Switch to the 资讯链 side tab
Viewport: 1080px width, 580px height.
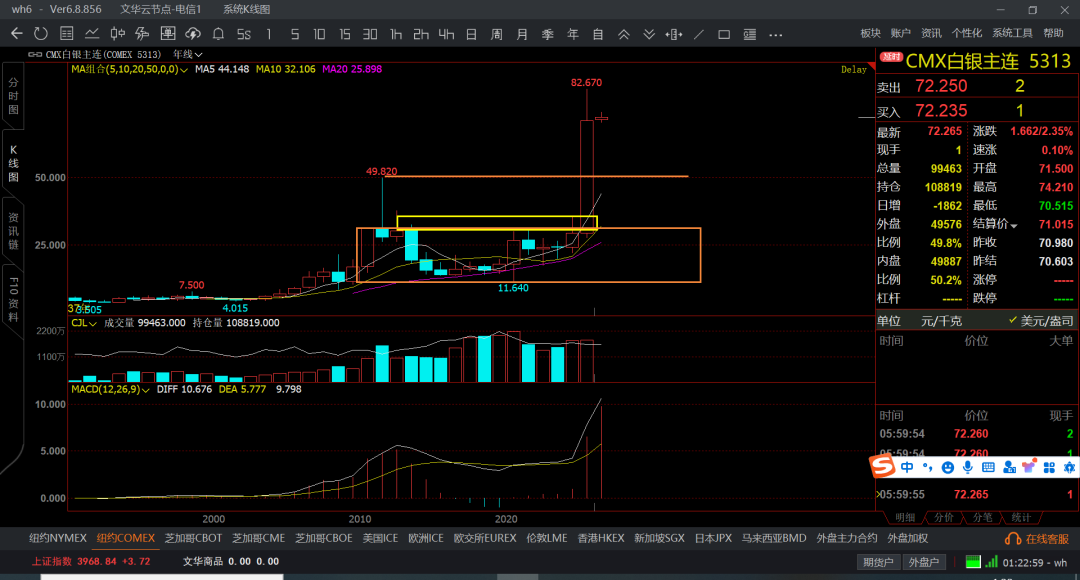pos(13,231)
